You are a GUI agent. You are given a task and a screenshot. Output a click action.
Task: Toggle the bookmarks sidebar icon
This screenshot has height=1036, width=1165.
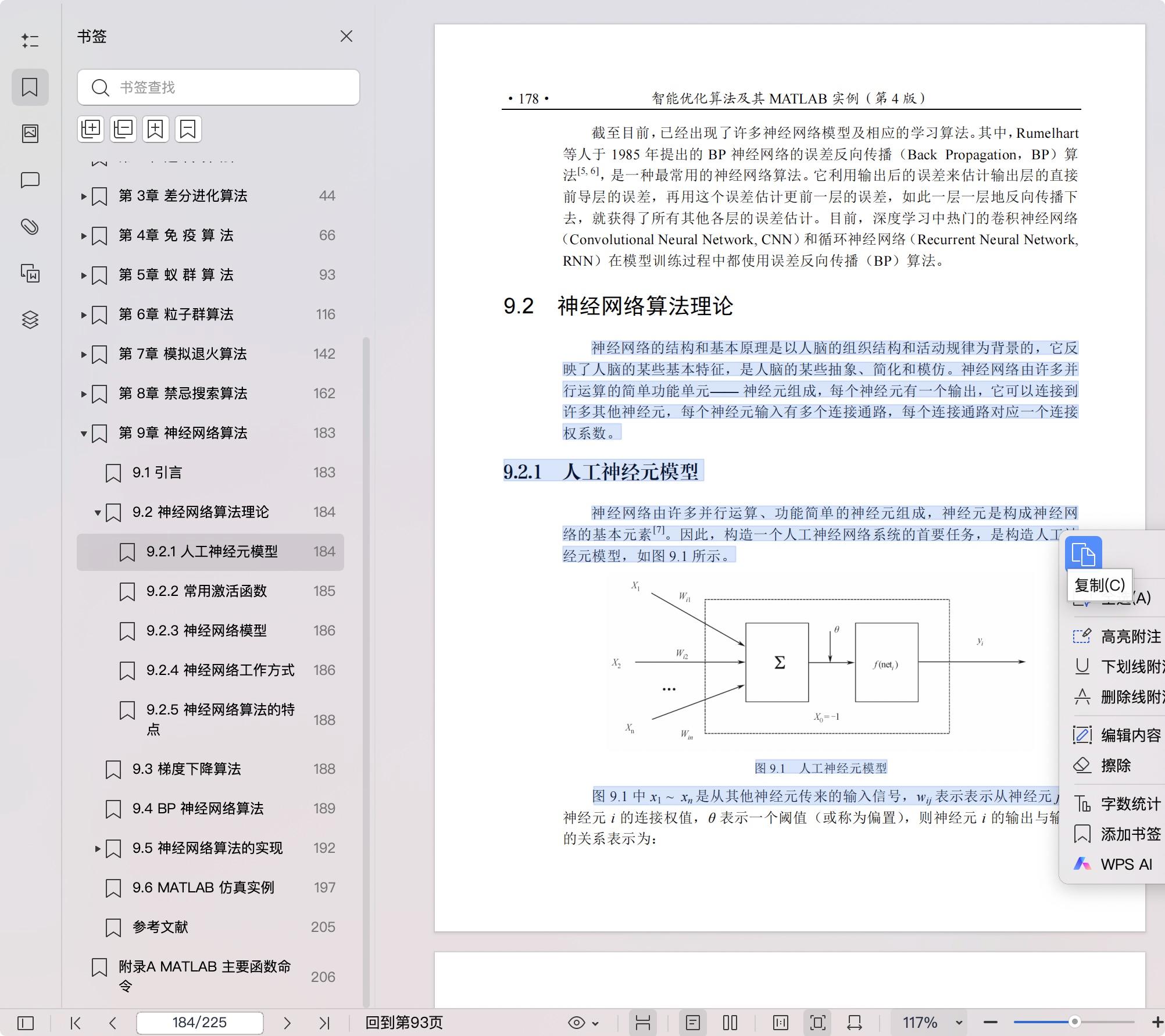click(x=30, y=87)
